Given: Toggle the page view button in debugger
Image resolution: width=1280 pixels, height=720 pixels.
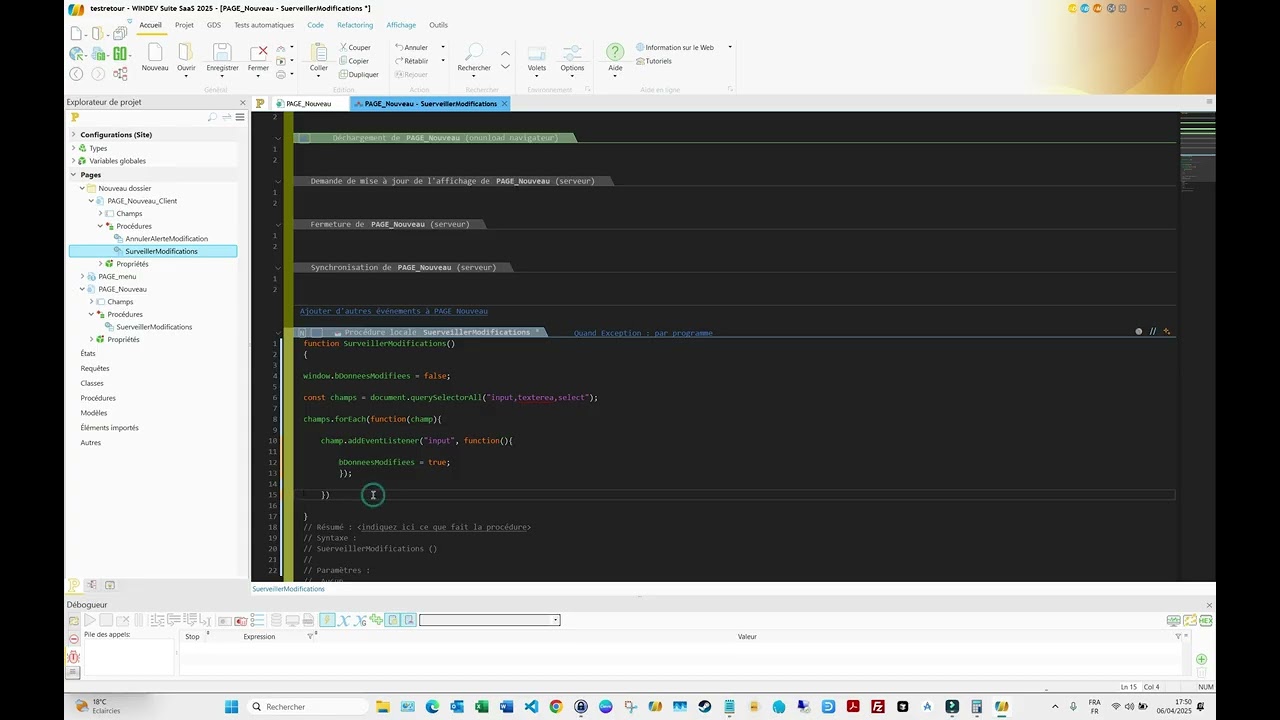Looking at the screenshot, I should tap(393, 620).
